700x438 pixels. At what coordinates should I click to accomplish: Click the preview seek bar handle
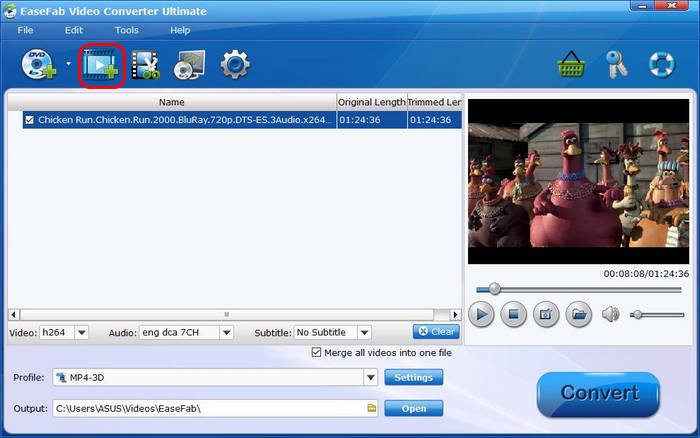pos(494,289)
